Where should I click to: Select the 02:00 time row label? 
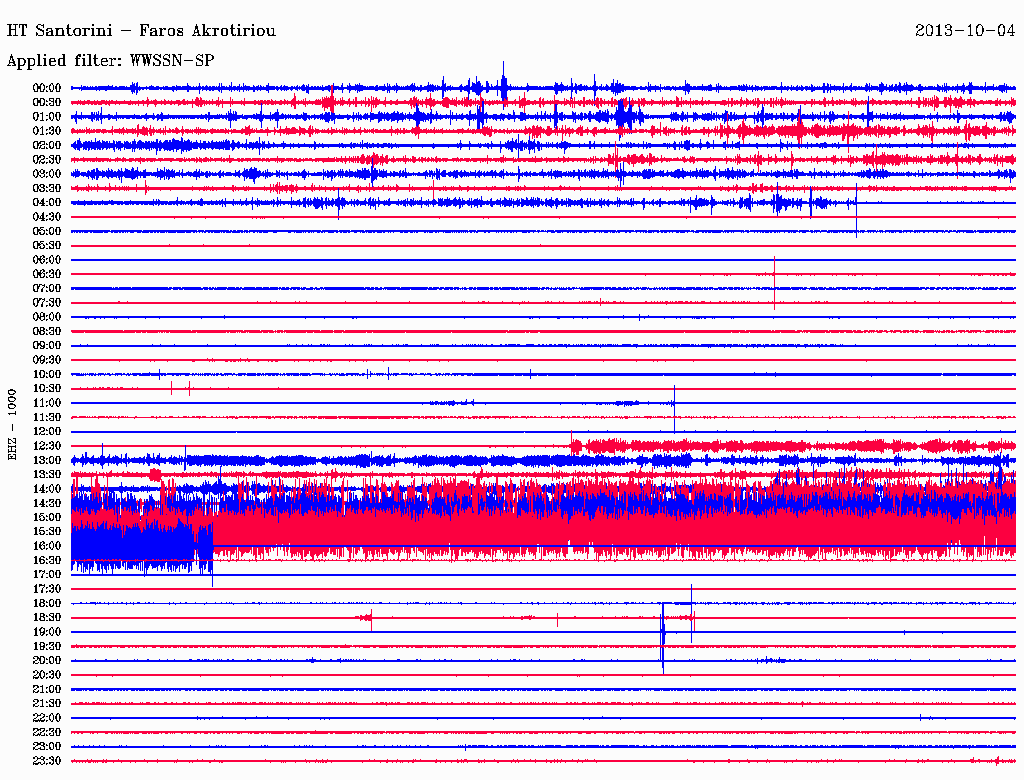tap(47, 146)
